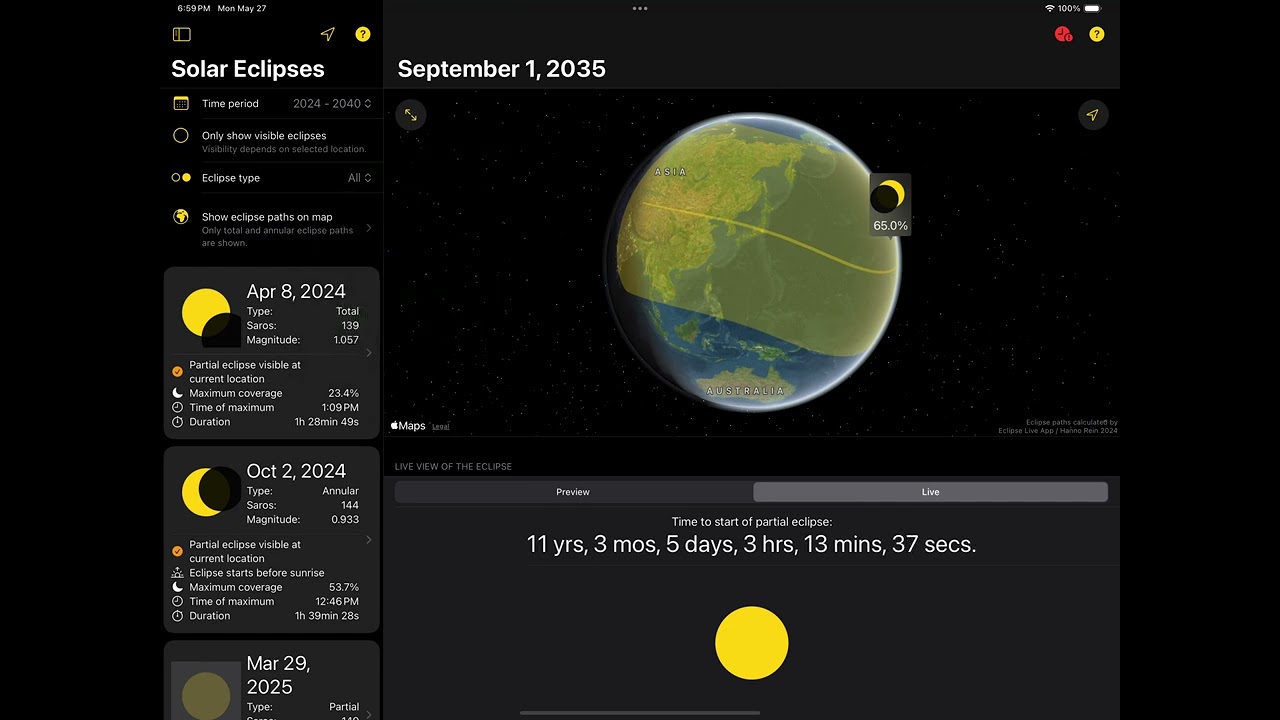This screenshot has width=1280, height=720.
Task: Switch to the Live tab
Action: pyautogui.click(x=930, y=492)
